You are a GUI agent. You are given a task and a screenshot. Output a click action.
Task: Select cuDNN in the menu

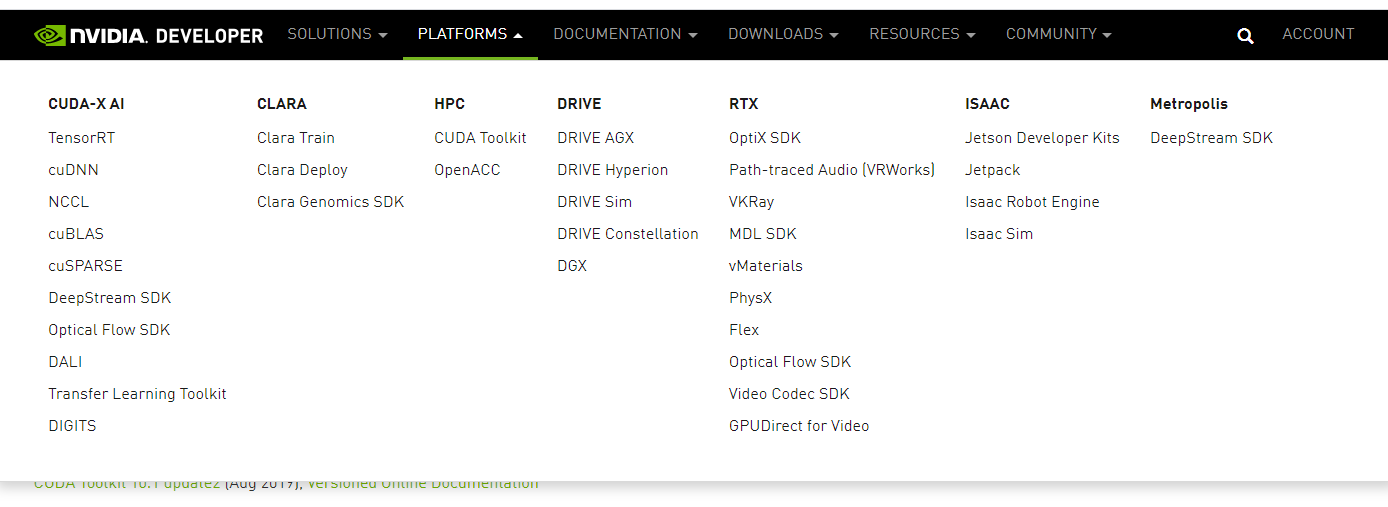point(73,170)
